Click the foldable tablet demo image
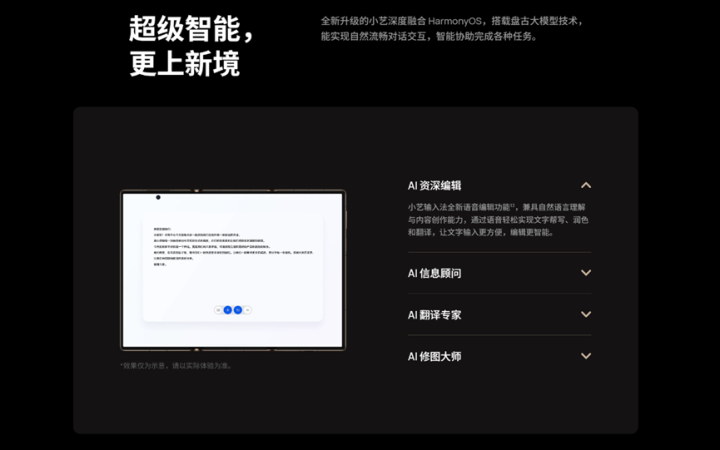Viewport: 720px width, 450px height. click(x=233, y=270)
